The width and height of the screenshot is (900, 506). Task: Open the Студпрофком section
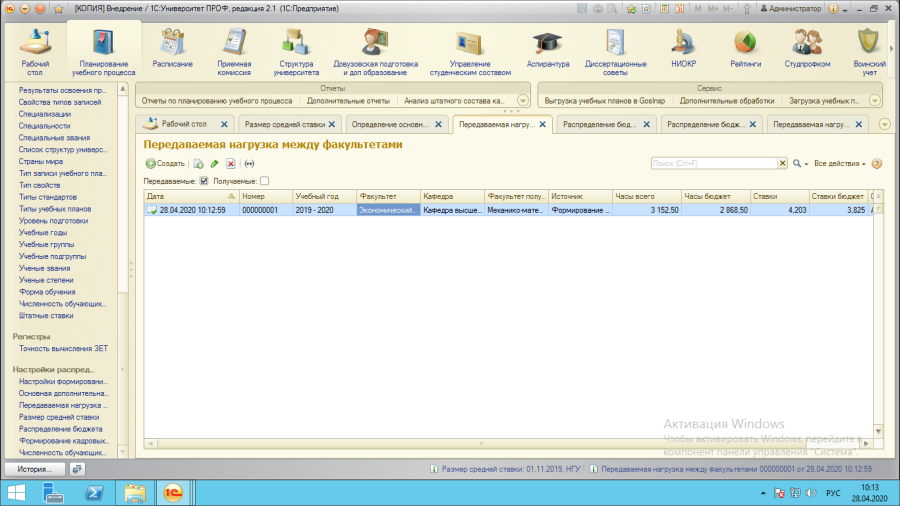(807, 49)
